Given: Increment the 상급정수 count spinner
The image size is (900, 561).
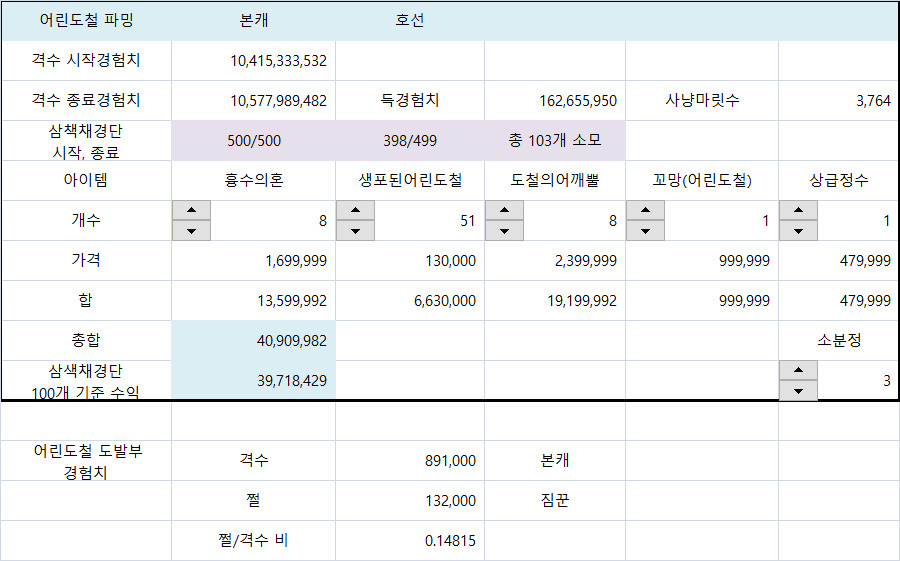Looking at the screenshot, I should (x=797, y=211).
